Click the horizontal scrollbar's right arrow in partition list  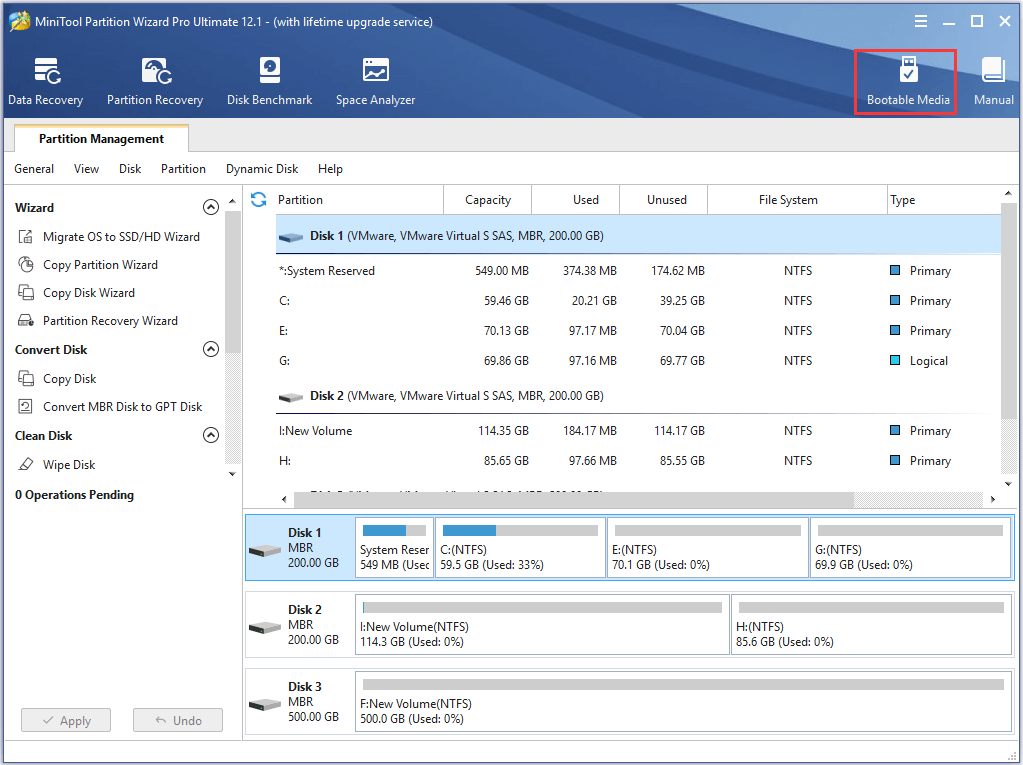click(993, 500)
